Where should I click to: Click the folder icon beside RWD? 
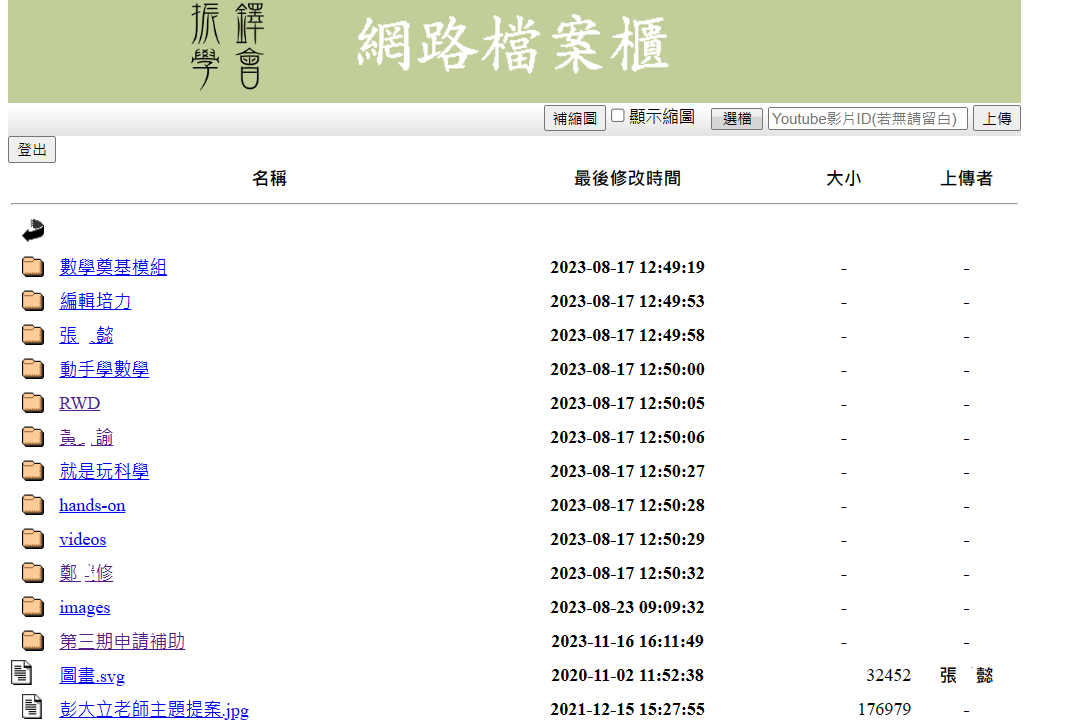(33, 403)
